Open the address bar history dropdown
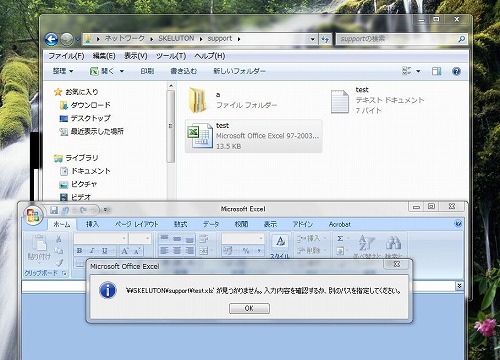The height and width of the screenshot is (360, 500). click(x=312, y=39)
